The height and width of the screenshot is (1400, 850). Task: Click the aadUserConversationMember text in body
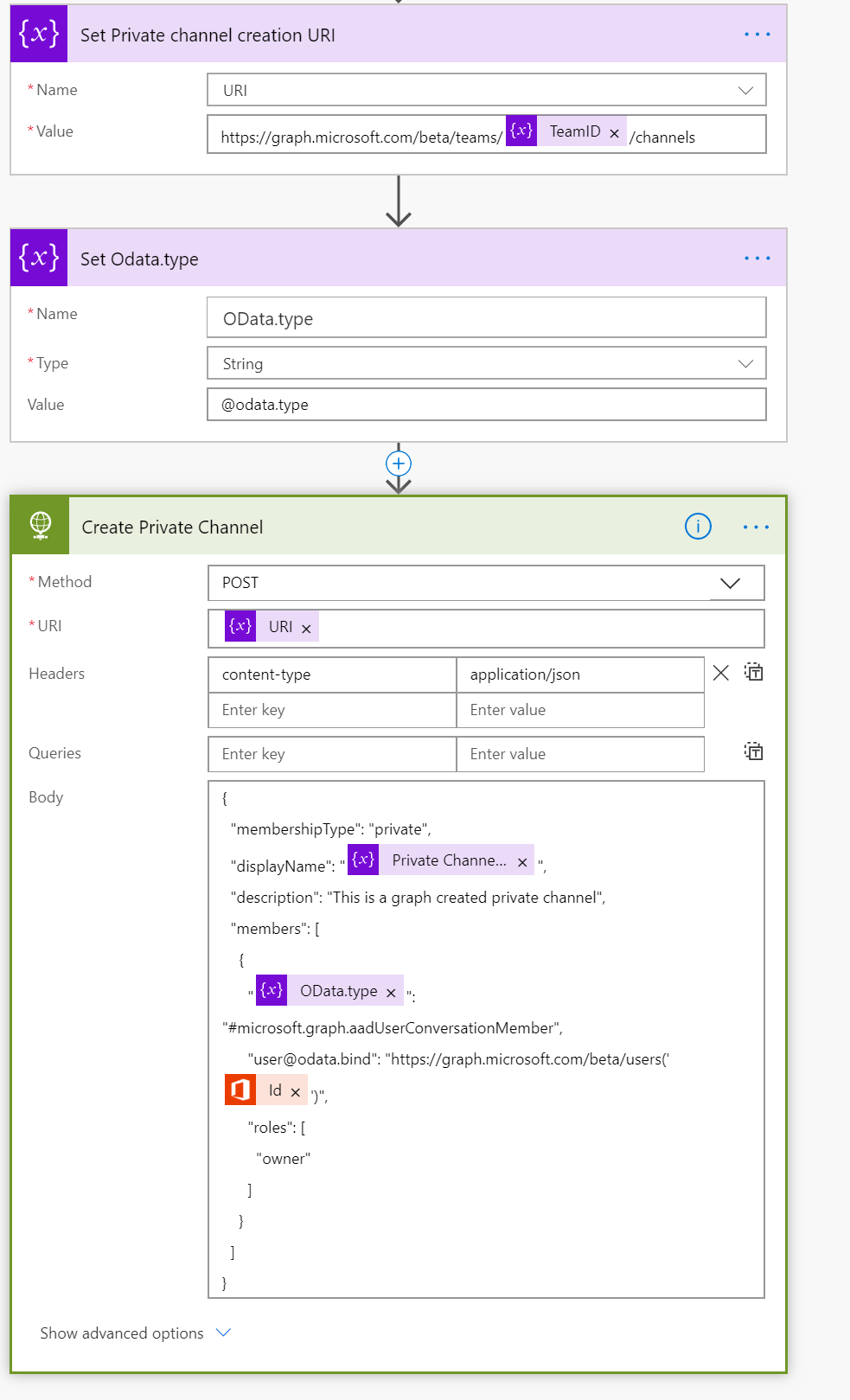(x=393, y=1028)
